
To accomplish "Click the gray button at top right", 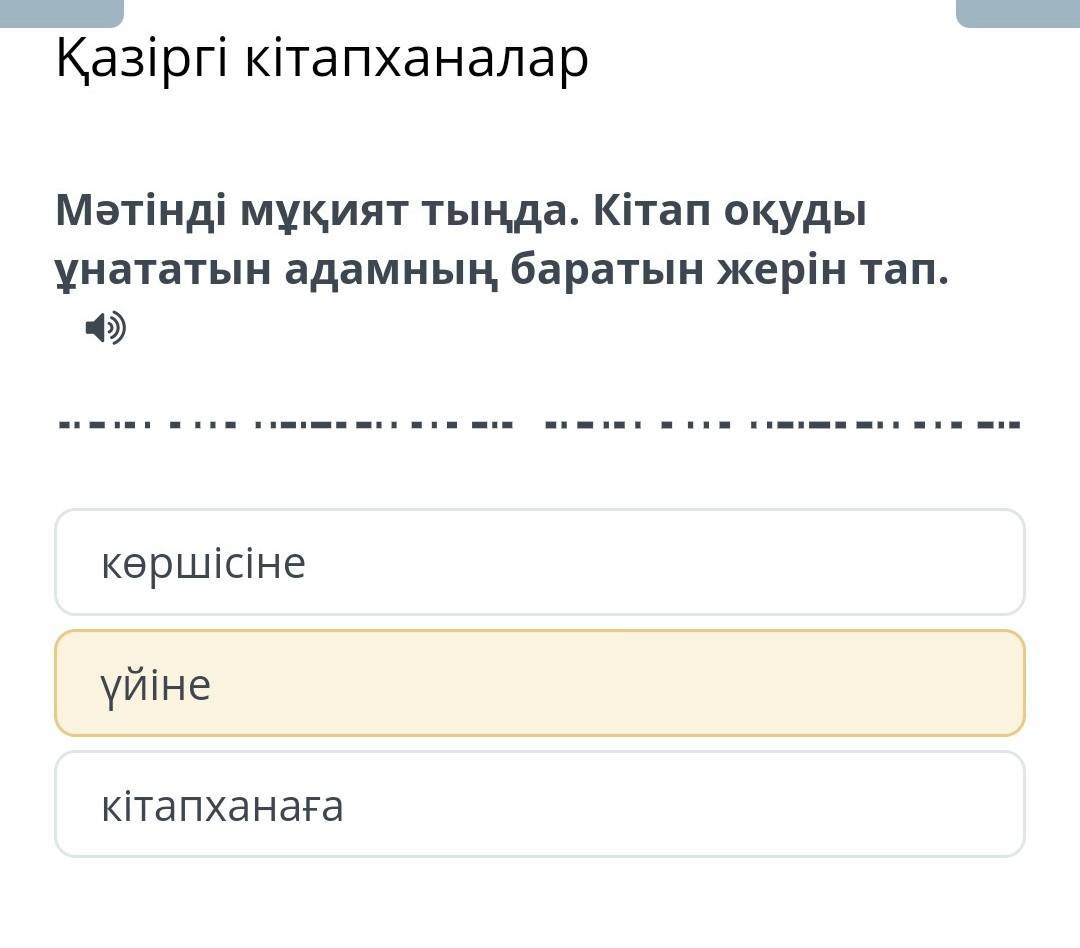I will [x=1018, y=13].
